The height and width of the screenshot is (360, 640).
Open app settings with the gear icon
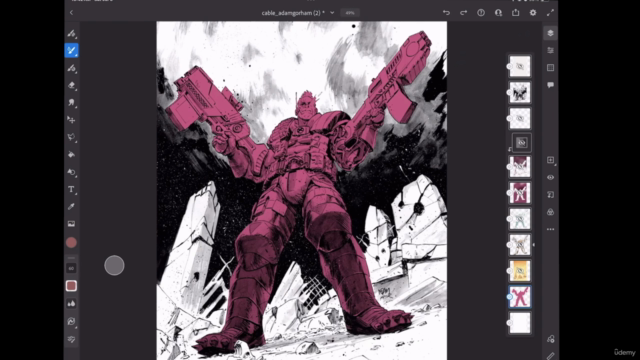[533, 13]
